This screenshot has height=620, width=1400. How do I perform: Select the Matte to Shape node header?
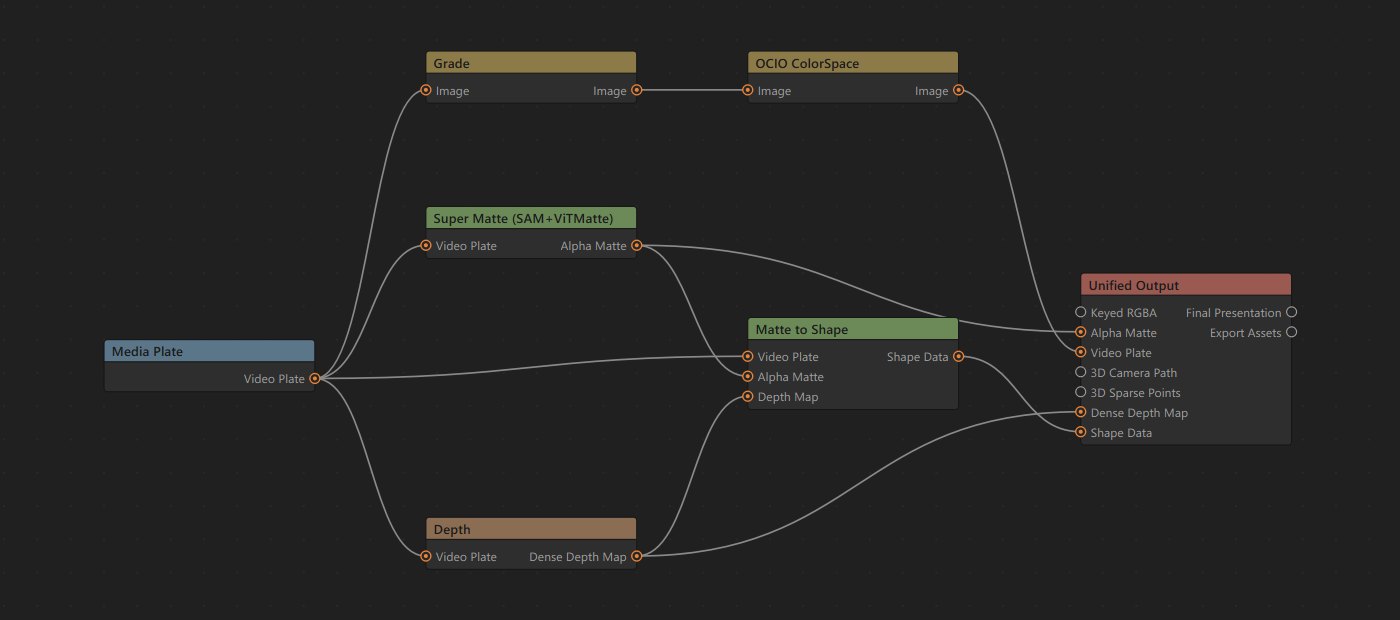pyautogui.click(x=853, y=329)
